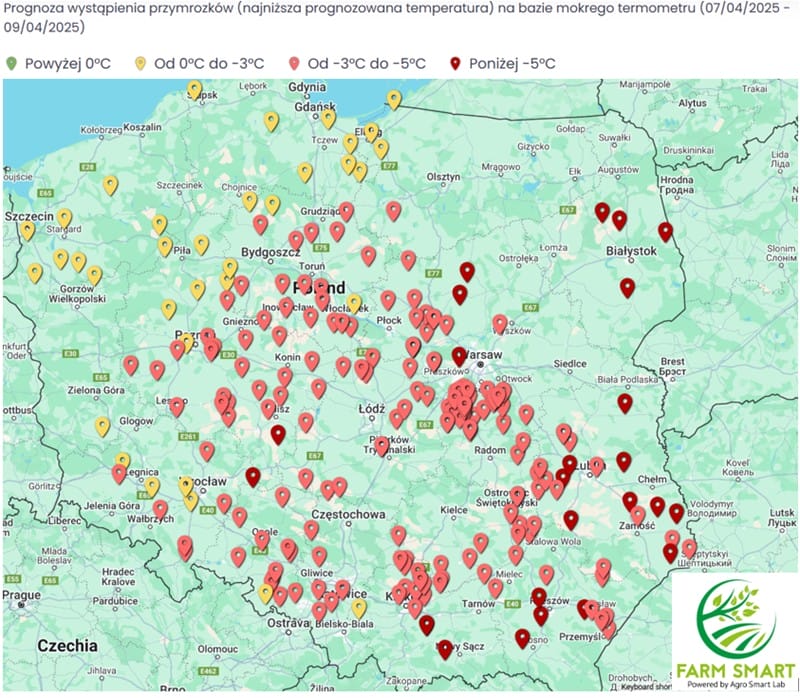Click the Białystok city label

(632, 251)
